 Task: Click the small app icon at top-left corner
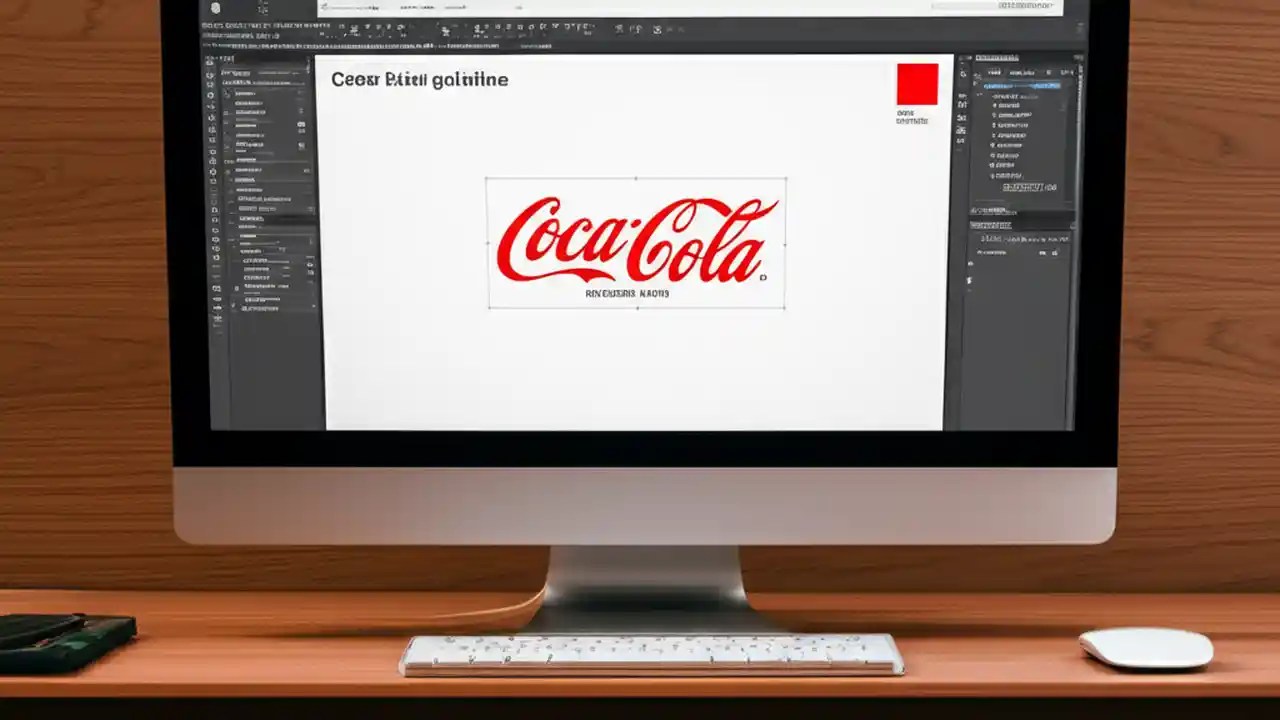[x=213, y=8]
